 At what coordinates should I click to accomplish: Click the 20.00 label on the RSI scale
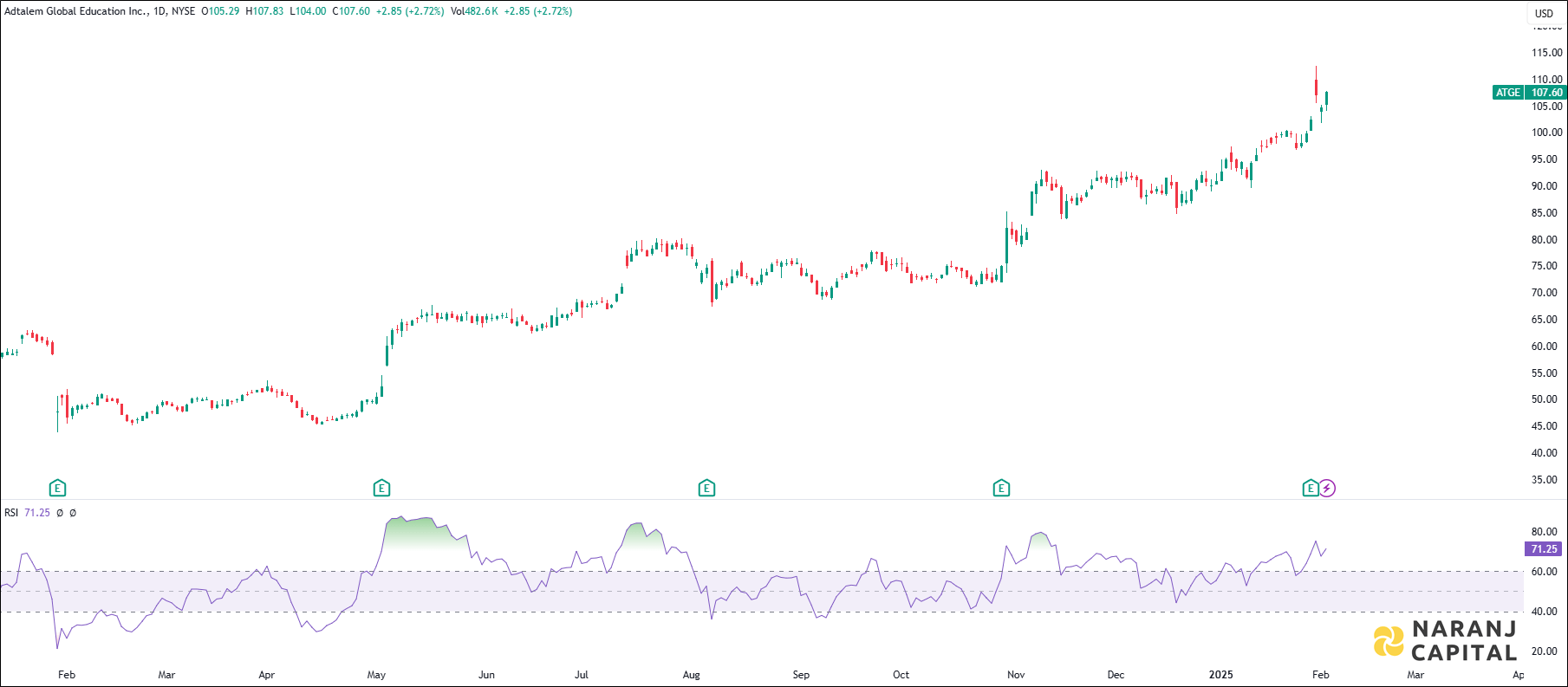coord(1544,651)
